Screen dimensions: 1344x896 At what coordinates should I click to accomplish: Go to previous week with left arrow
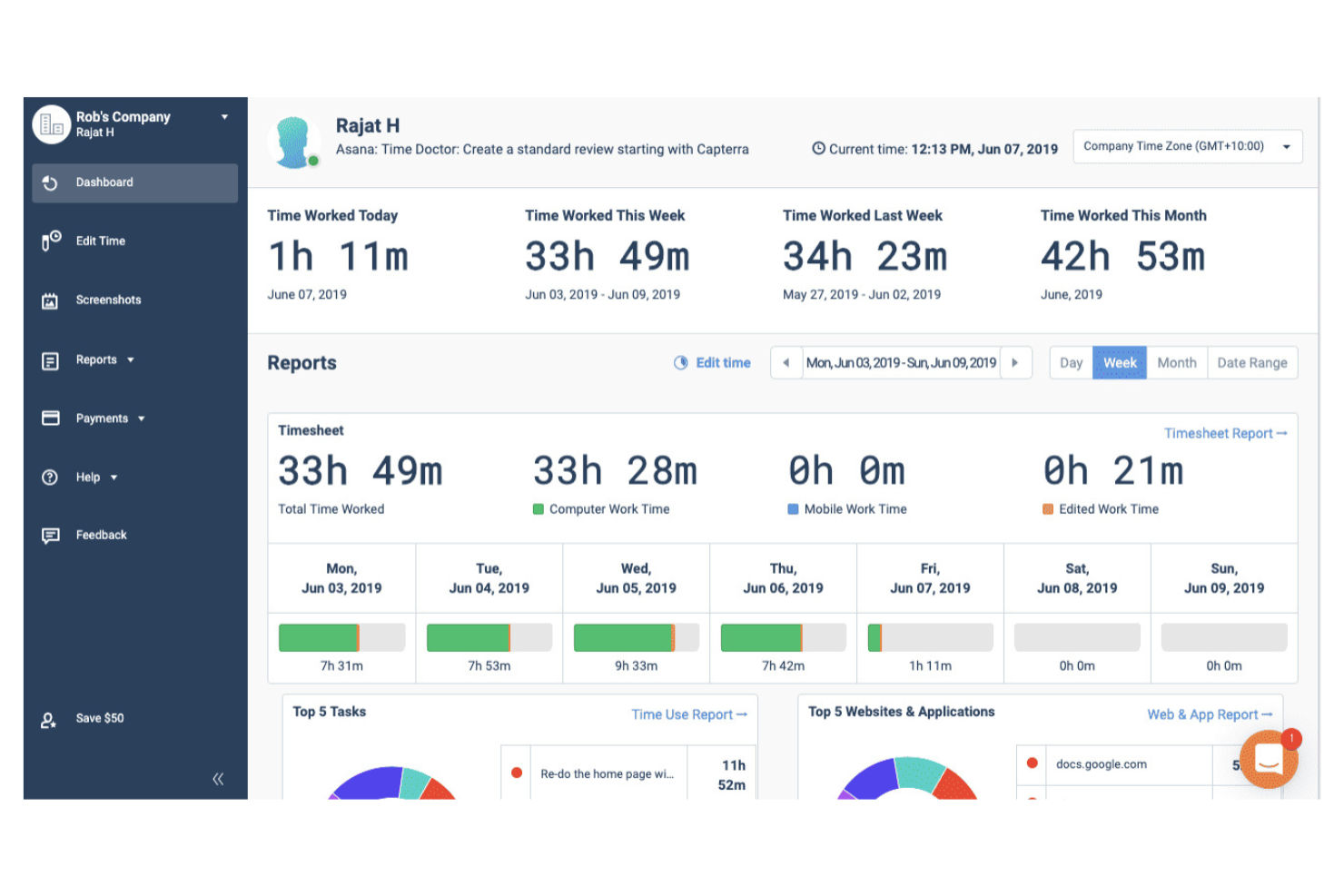pos(786,363)
